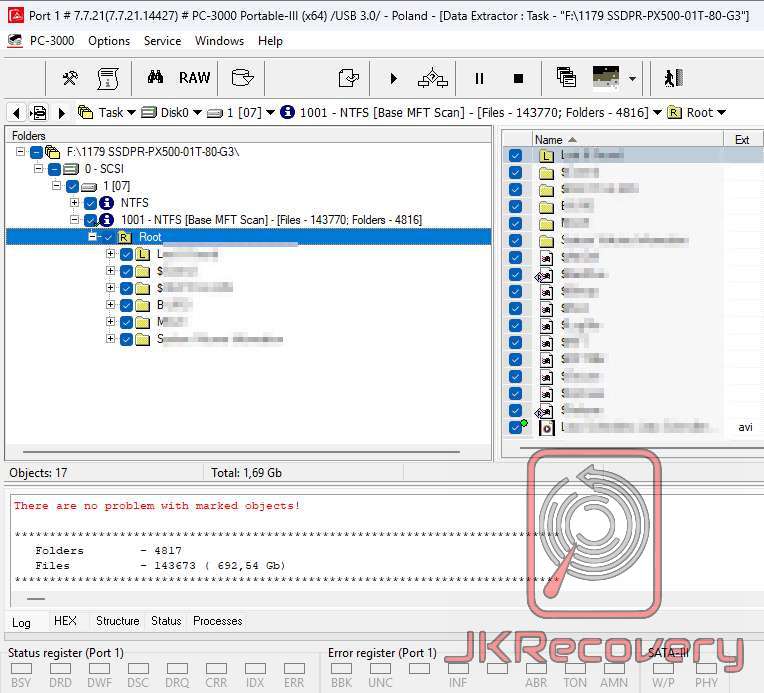This screenshot has height=693, width=764.
Task: Open the Task breadcrumb dropdown arrow
Action: pyautogui.click(x=132, y=113)
